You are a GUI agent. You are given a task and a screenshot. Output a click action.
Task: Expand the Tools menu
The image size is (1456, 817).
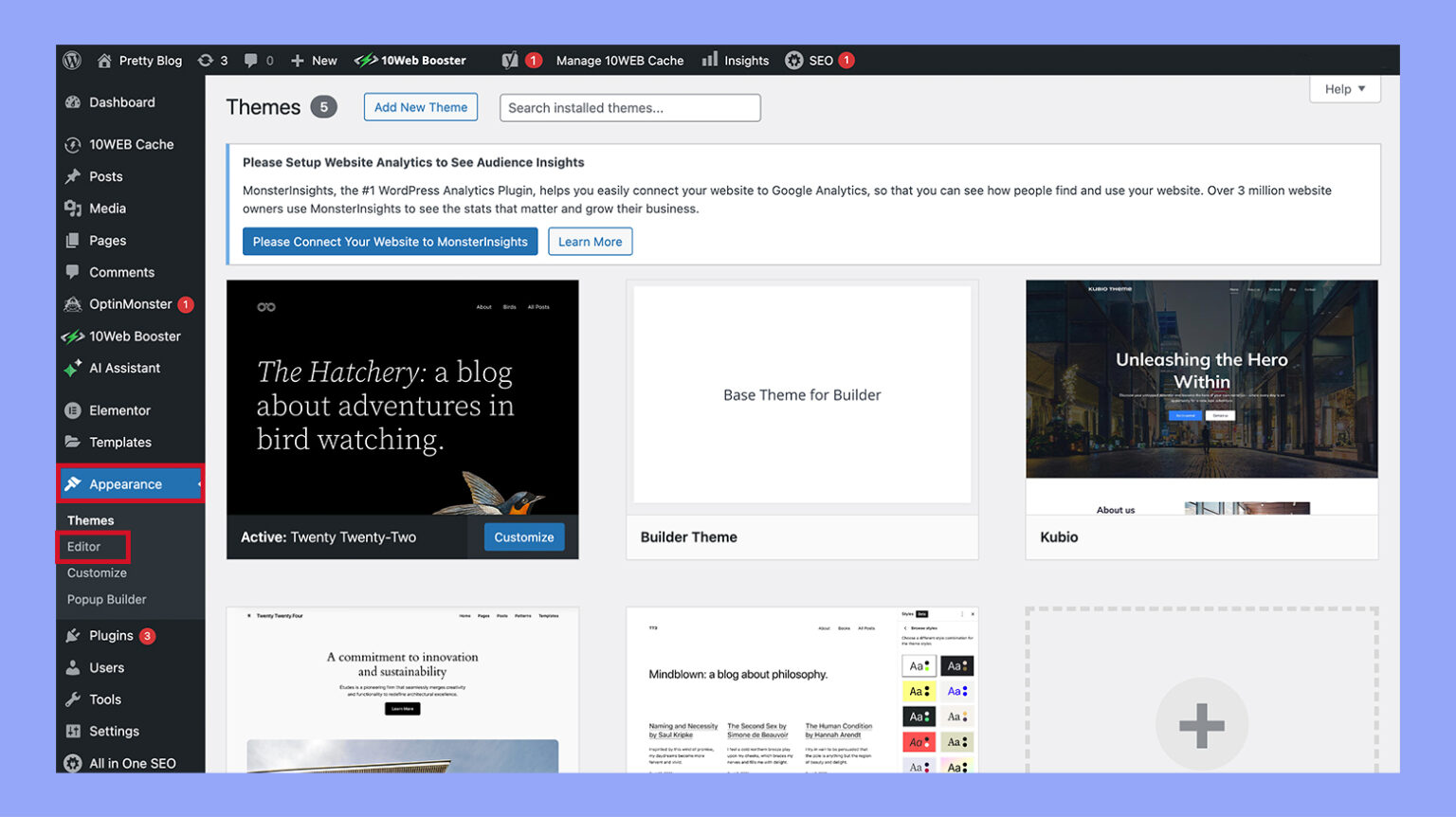click(102, 699)
